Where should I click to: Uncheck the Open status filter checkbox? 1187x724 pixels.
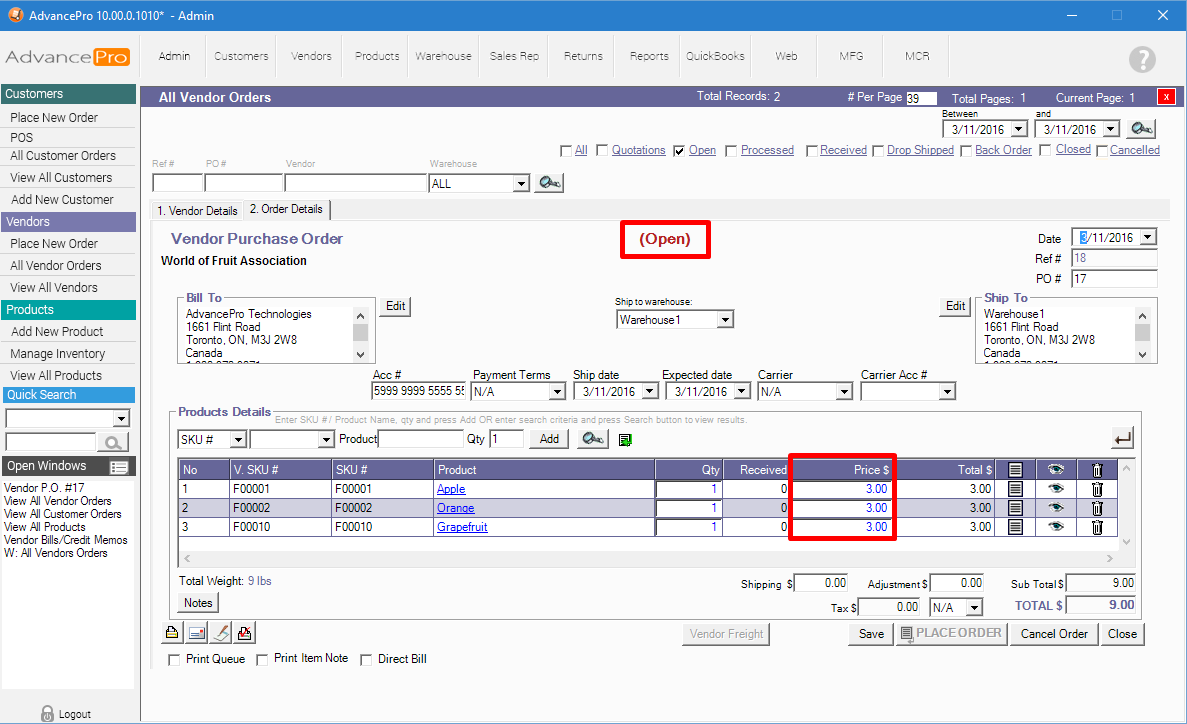[680, 151]
